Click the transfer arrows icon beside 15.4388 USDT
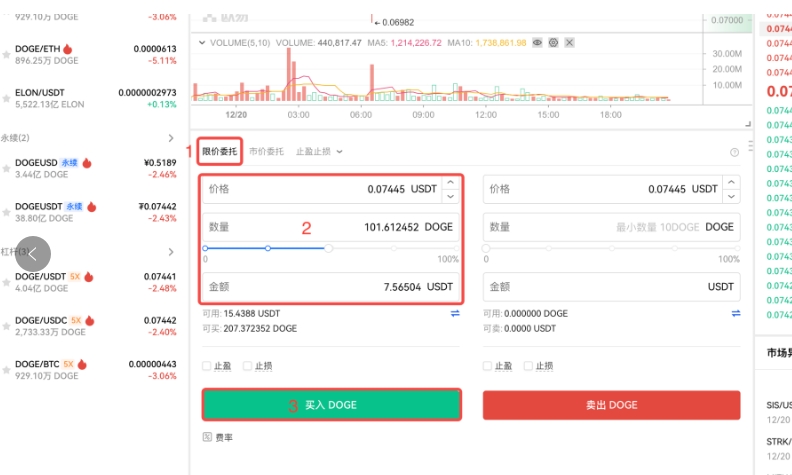Screen dimensions: 792x475 455,313
